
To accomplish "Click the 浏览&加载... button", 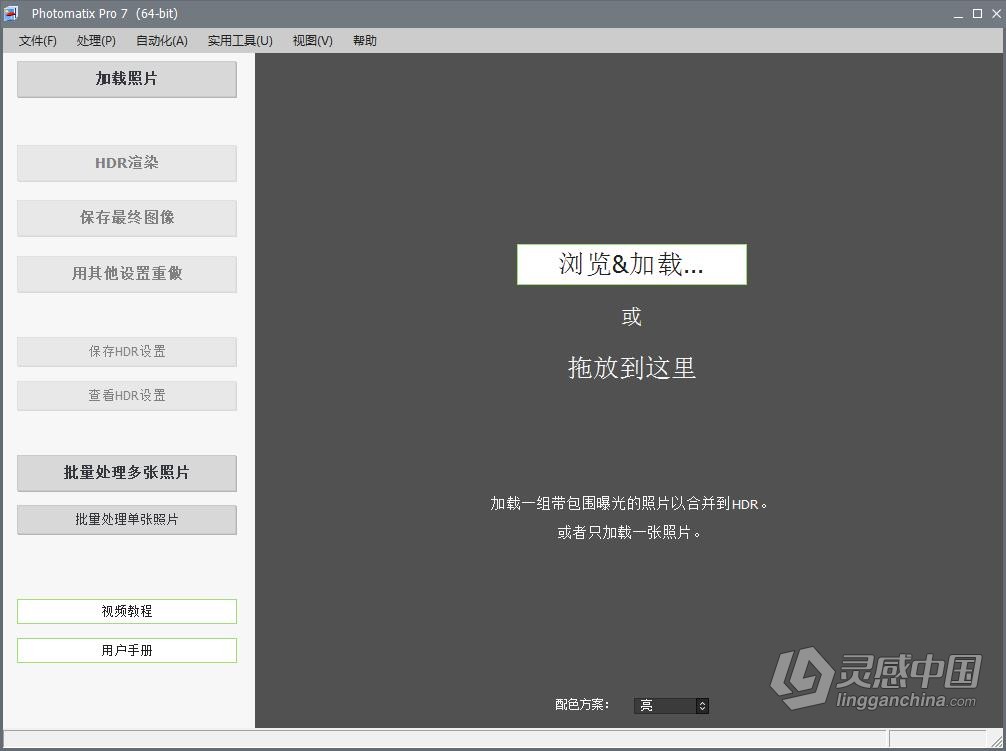I will 632,264.
